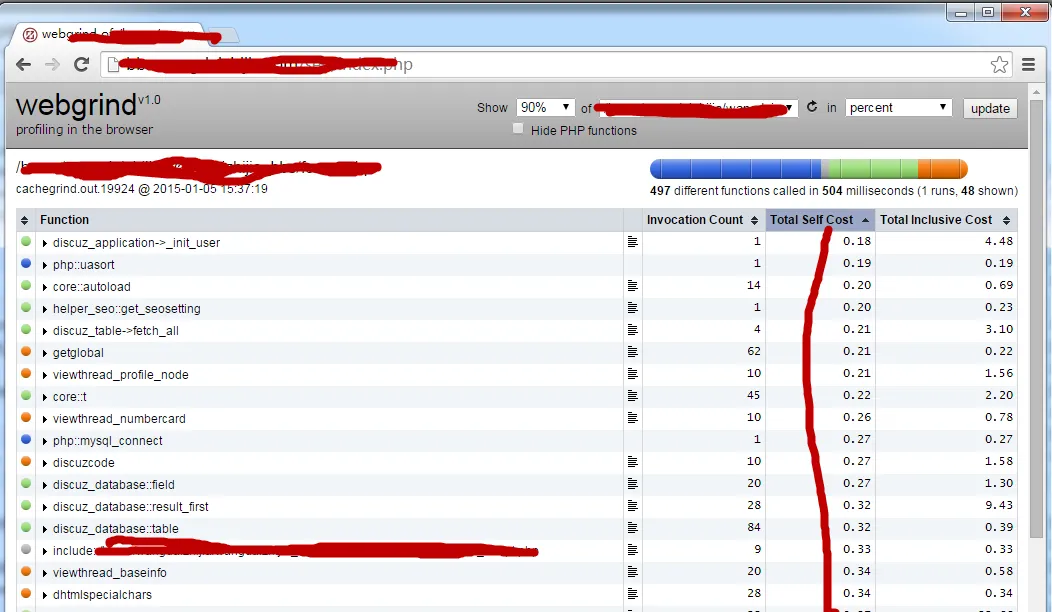The image size is (1052, 612).
Task: Go back using the browser back arrow
Action: coord(23,64)
